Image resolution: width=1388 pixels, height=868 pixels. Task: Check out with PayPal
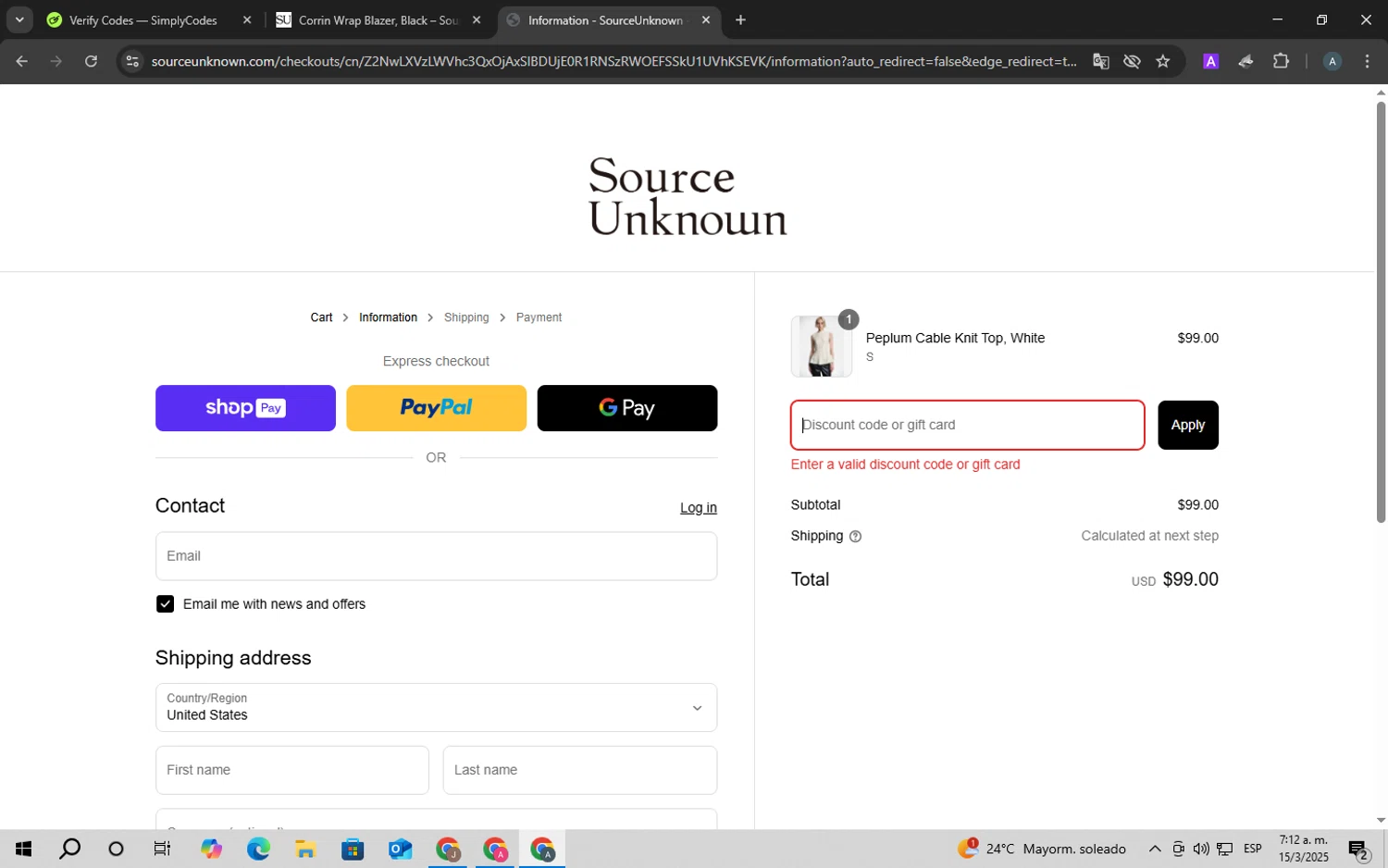(436, 408)
